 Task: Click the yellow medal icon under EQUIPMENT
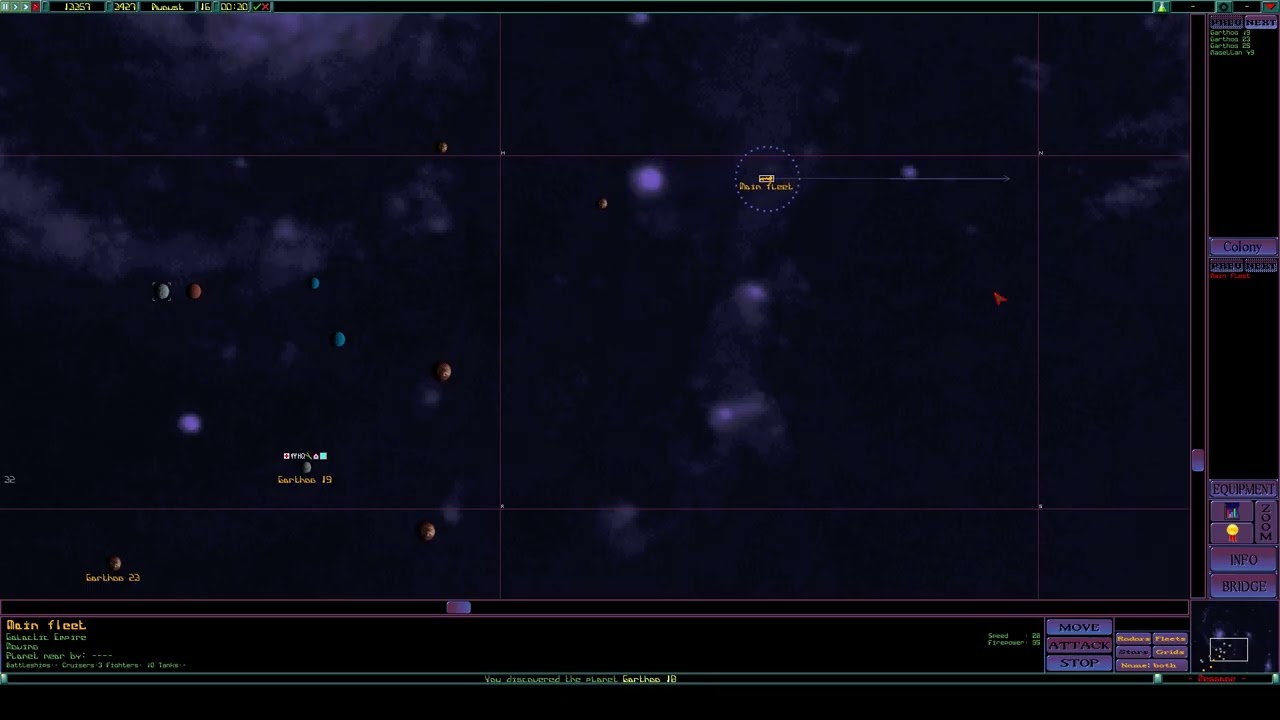tap(1232, 532)
